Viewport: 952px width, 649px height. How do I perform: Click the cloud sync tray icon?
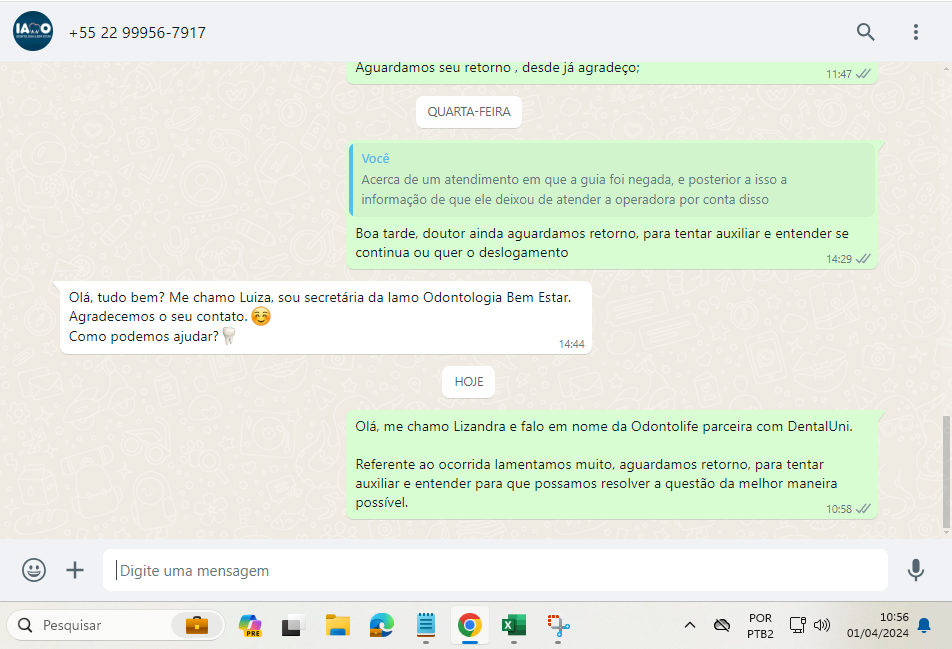[x=722, y=625]
